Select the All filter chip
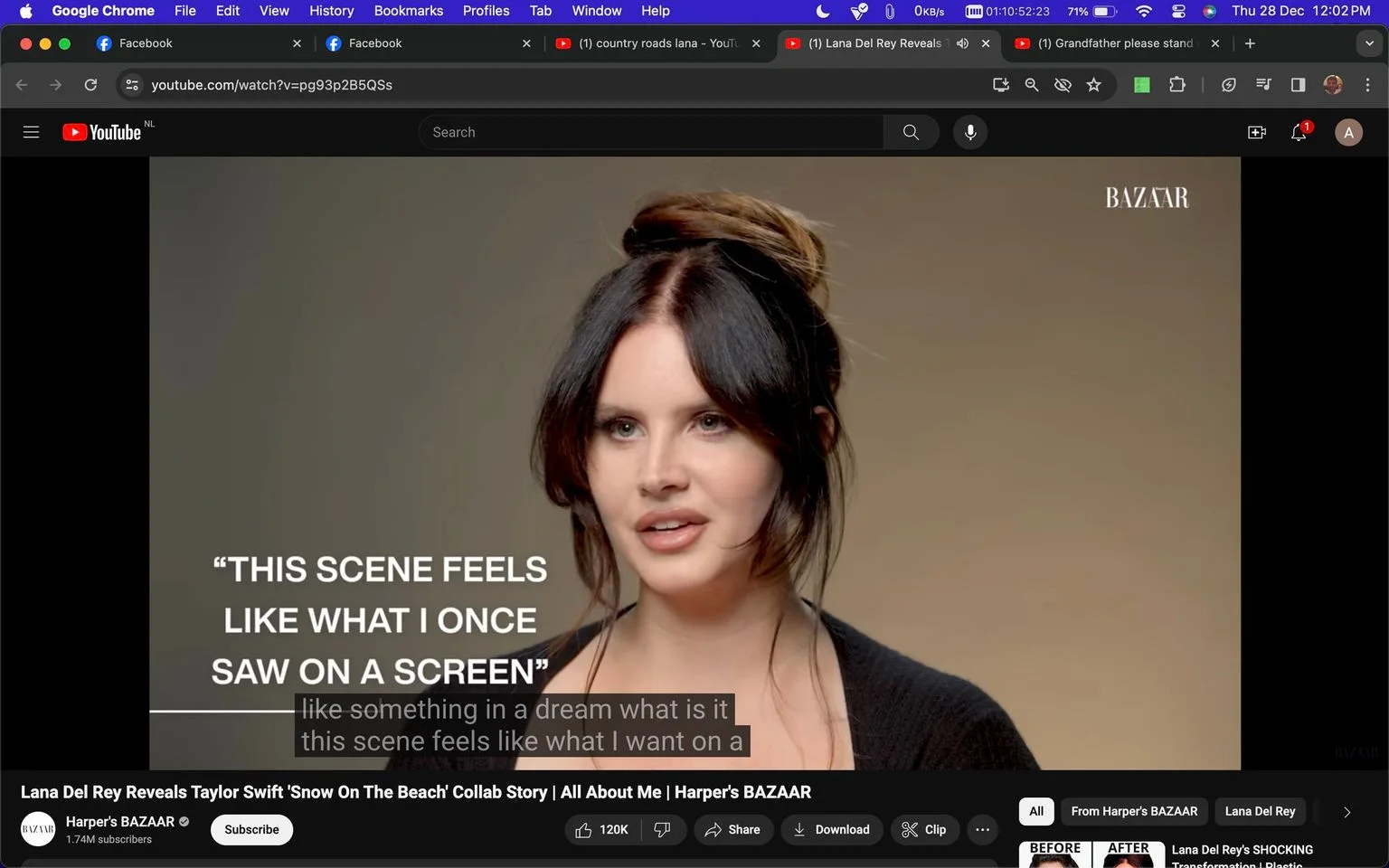The image size is (1389, 868). pyautogui.click(x=1036, y=811)
